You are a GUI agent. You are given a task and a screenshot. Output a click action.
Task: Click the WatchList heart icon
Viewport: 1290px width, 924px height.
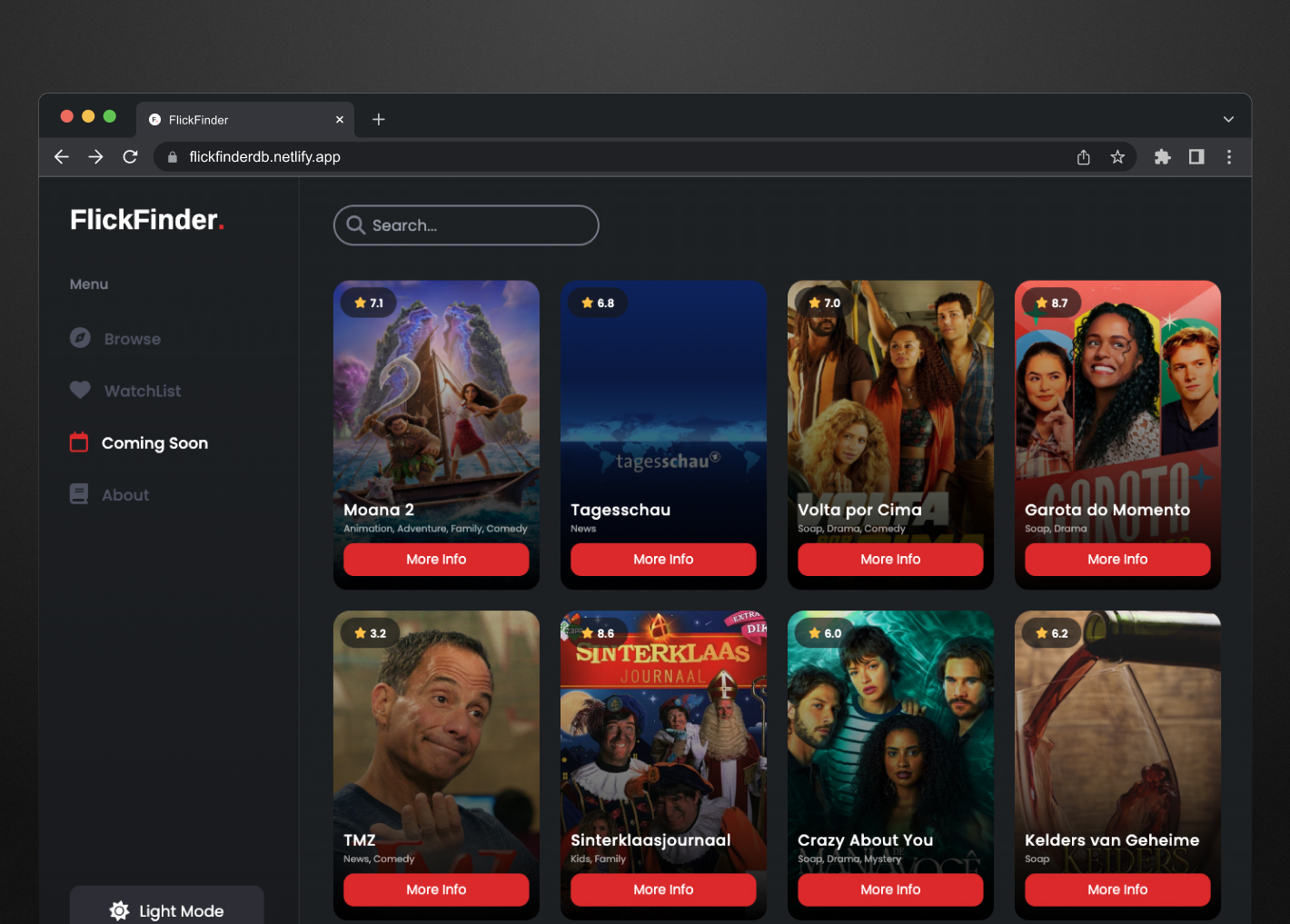coord(80,390)
